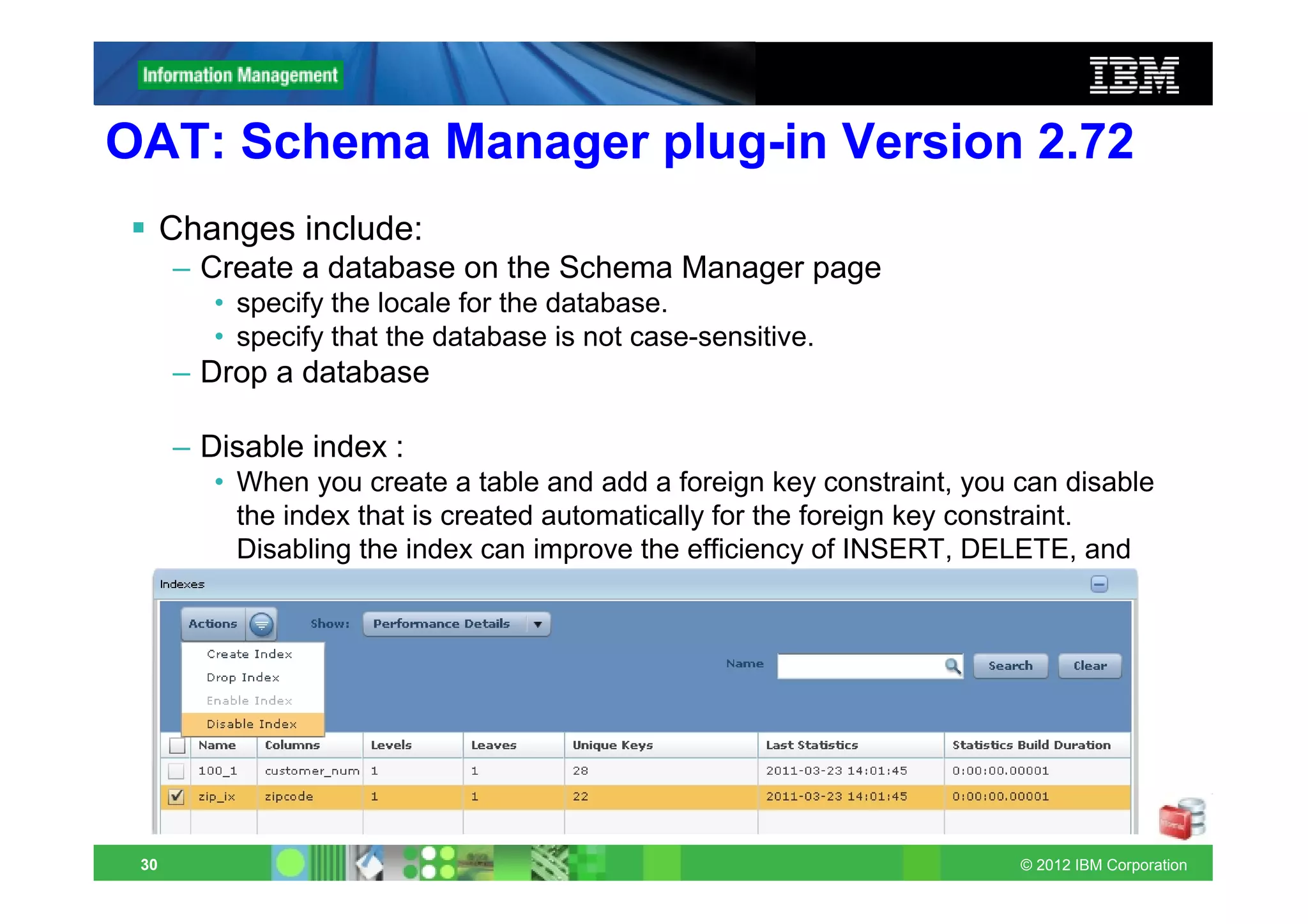Choose Create Index from Actions menu
This screenshot has height=924, width=1308.
[x=250, y=655]
